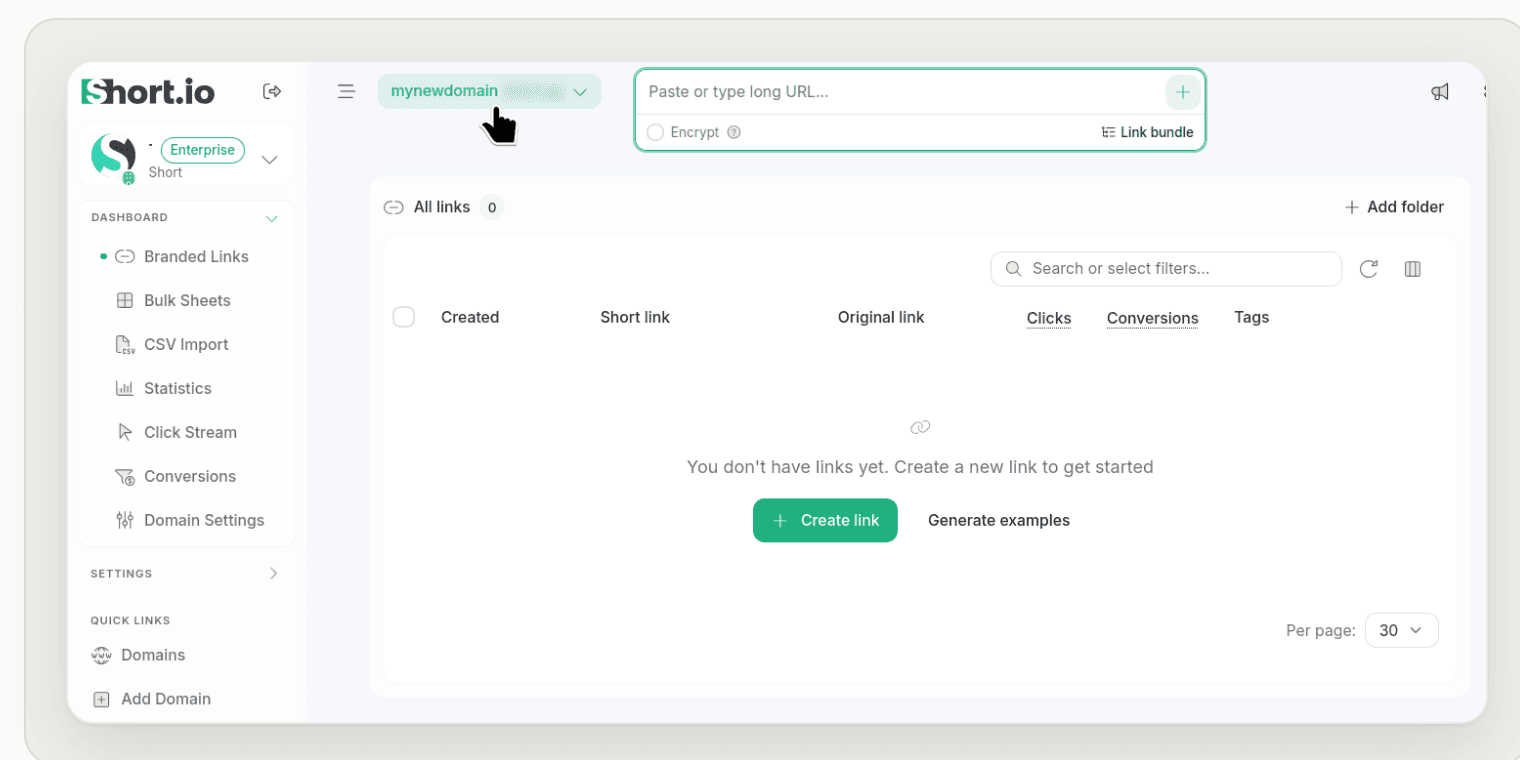Sort by the Clicks column header

(1049, 318)
